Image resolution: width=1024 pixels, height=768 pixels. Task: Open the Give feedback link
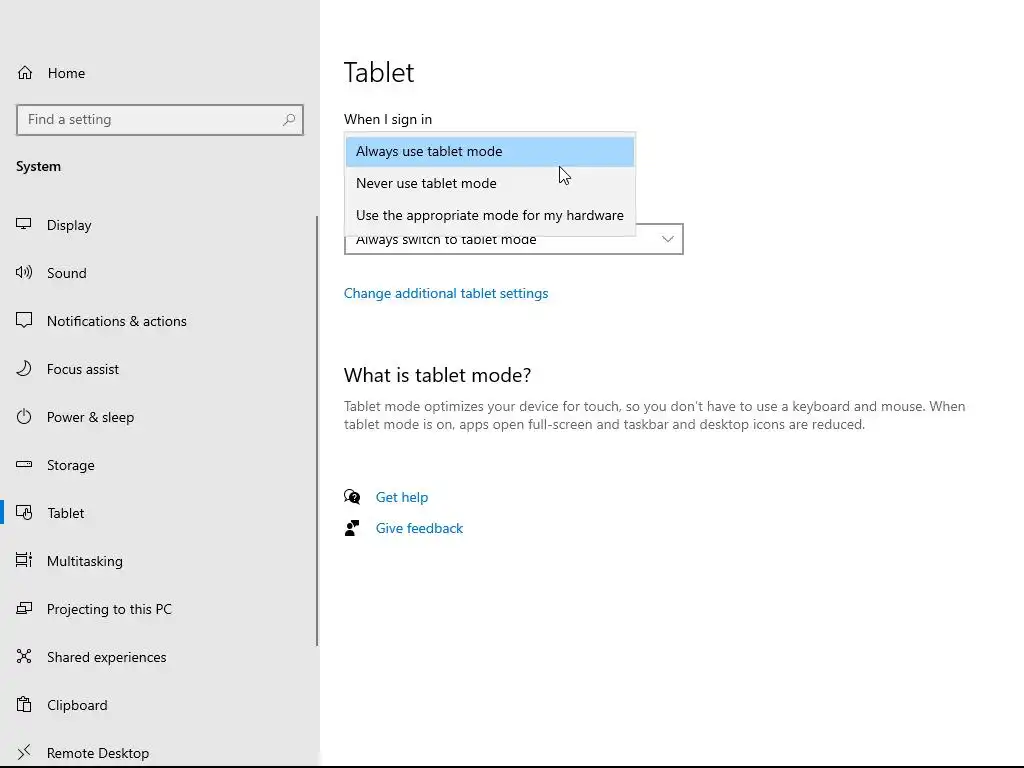pos(419,529)
